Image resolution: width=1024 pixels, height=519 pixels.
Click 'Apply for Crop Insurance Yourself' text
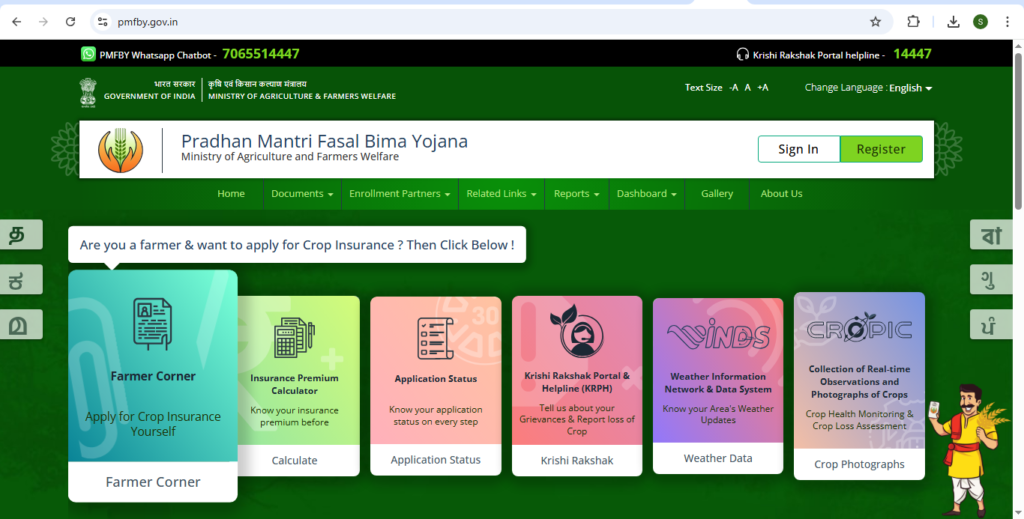(153, 424)
